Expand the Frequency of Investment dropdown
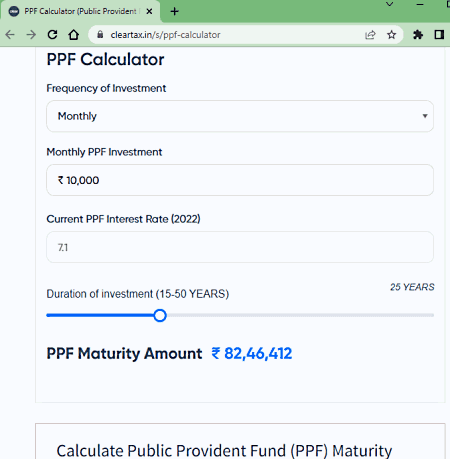This screenshot has width=450, height=459. pos(240,116)
